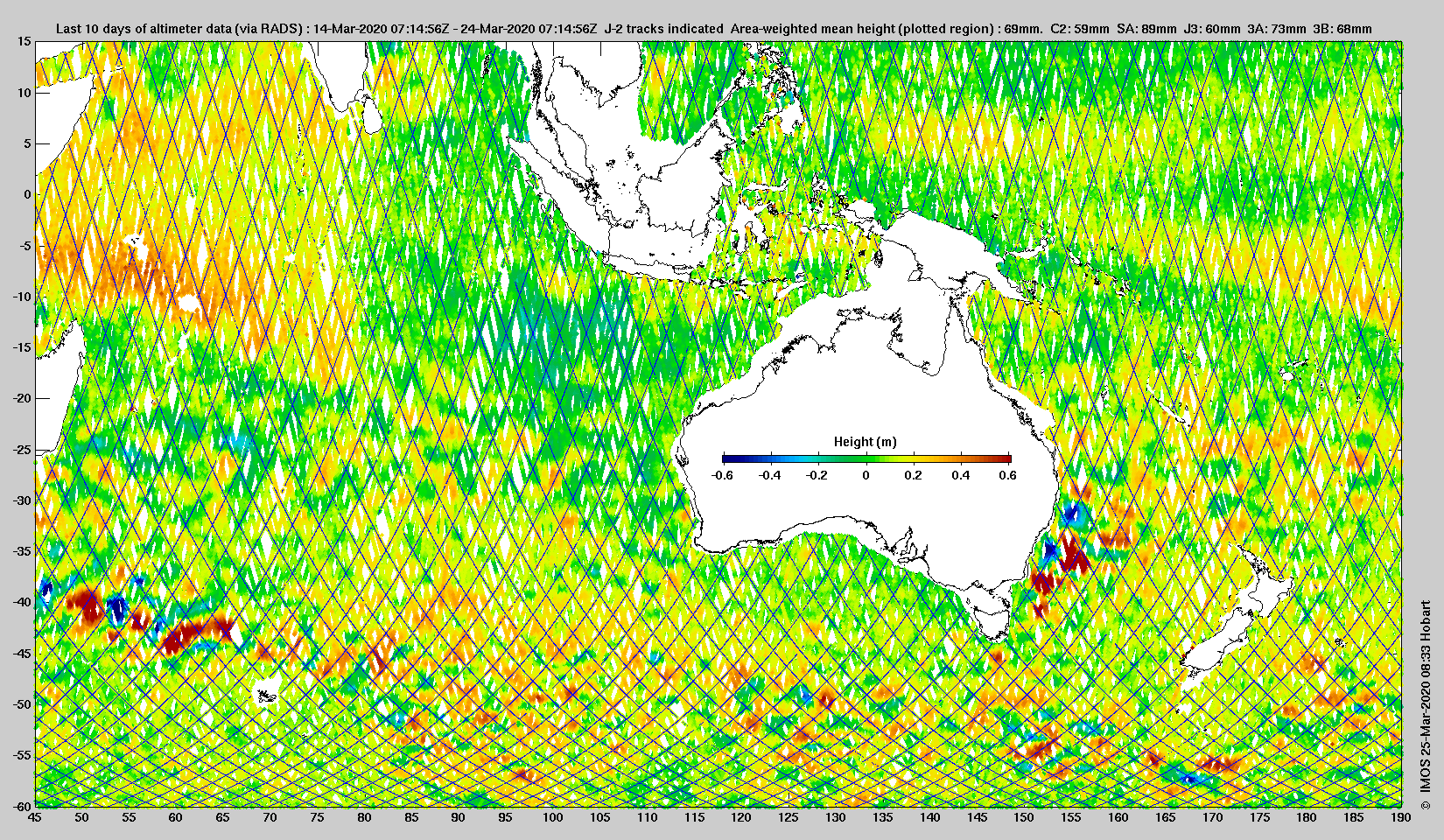Click the 190 longitude label at the bottom right
The height and width of the screenshot is (840, 1444).
1400,817
